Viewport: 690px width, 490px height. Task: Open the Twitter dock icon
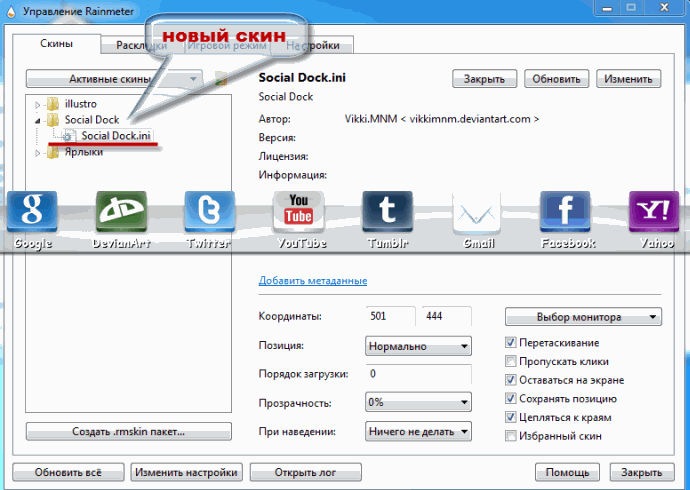[209, 212]
